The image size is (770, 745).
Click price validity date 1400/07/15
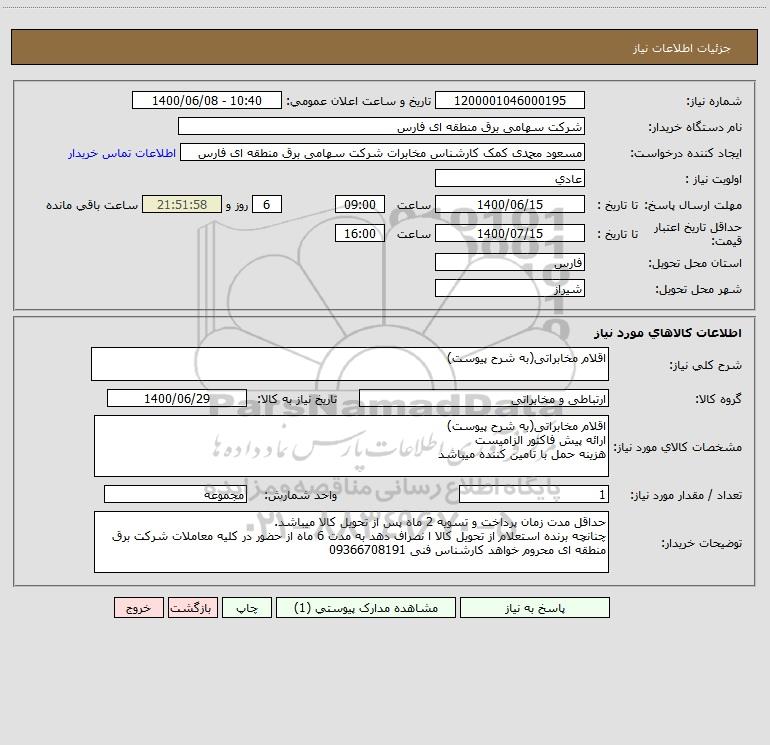tap(510, 233)
